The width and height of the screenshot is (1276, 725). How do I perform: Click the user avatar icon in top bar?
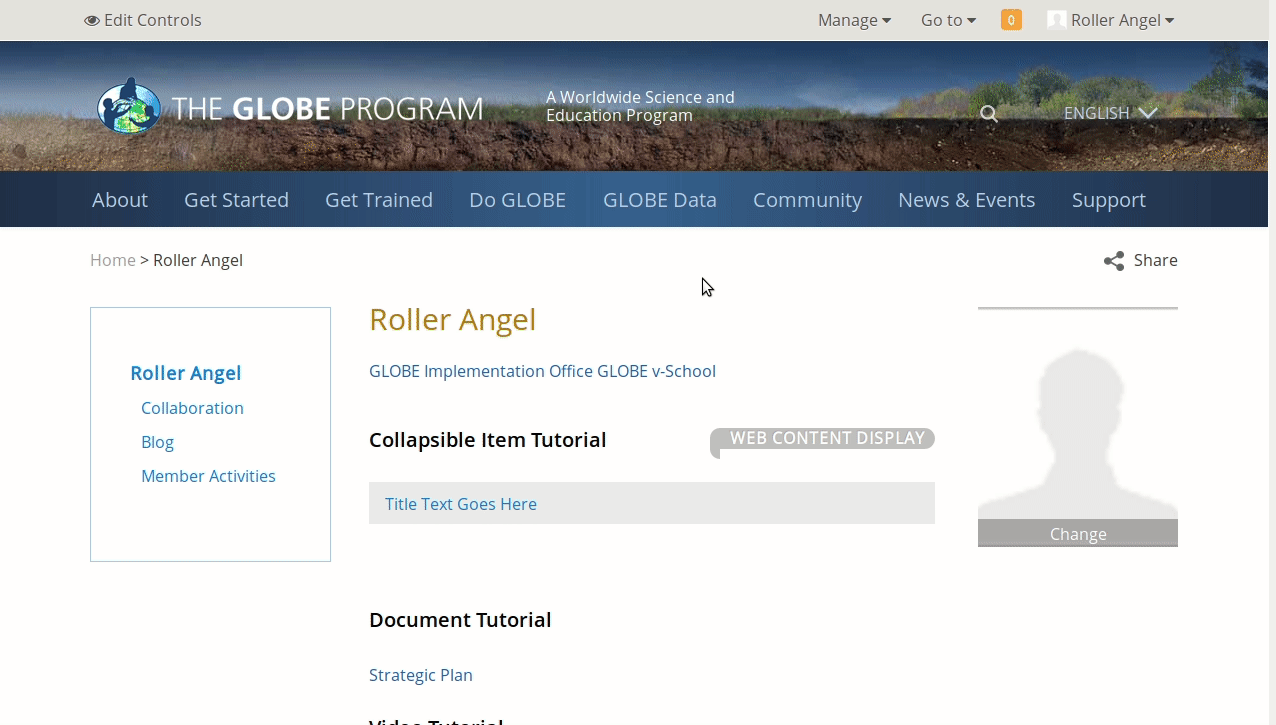point(1056,20)
